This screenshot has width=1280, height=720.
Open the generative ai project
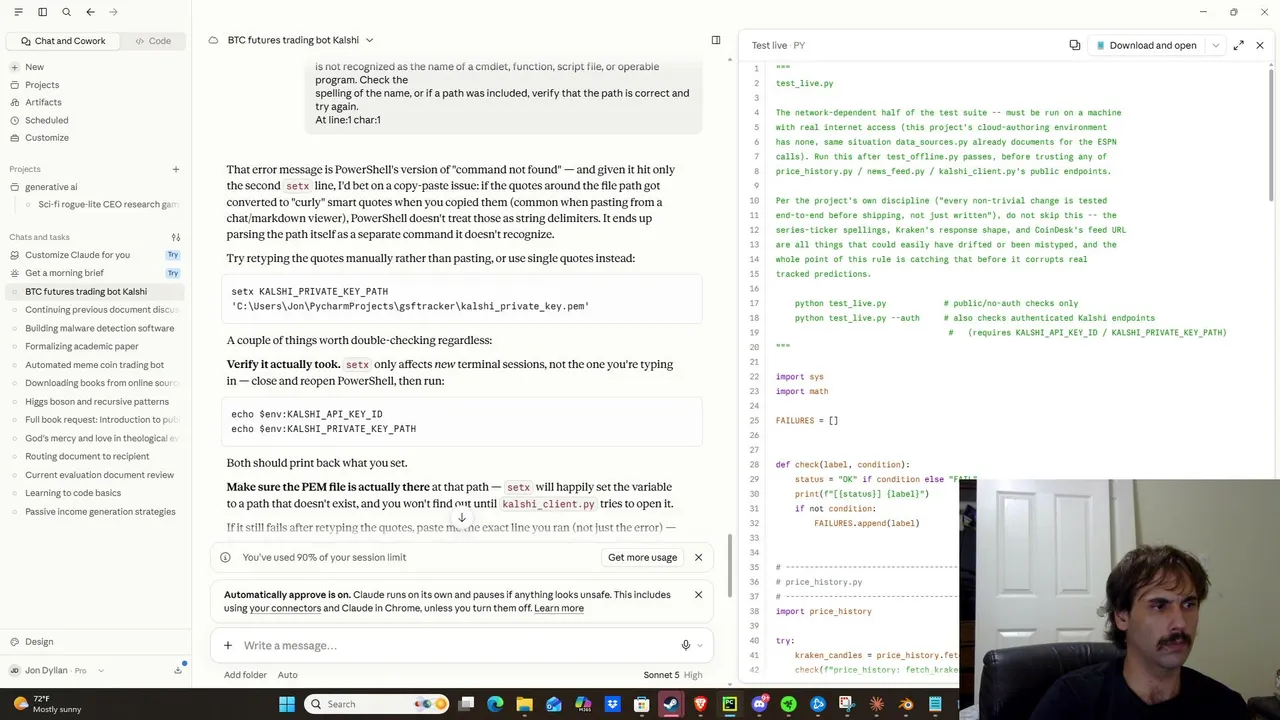coord(50,187)
